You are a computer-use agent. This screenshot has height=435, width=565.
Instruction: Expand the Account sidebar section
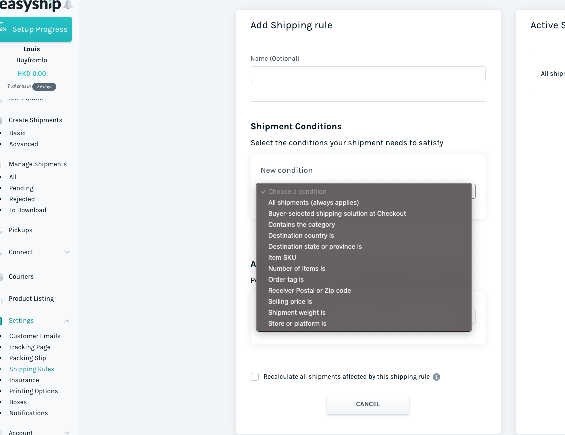click(x=67, y=432)
